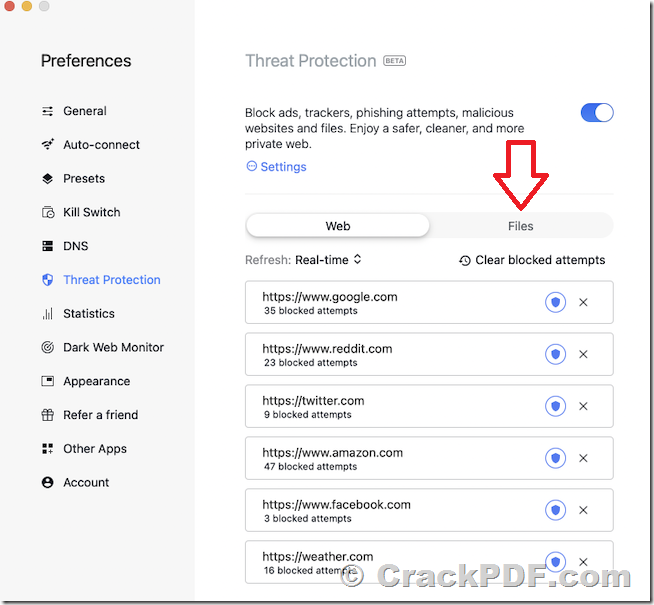
Task: Select the www.facebook.com blocked entry
Action: [x=429, y=510]
